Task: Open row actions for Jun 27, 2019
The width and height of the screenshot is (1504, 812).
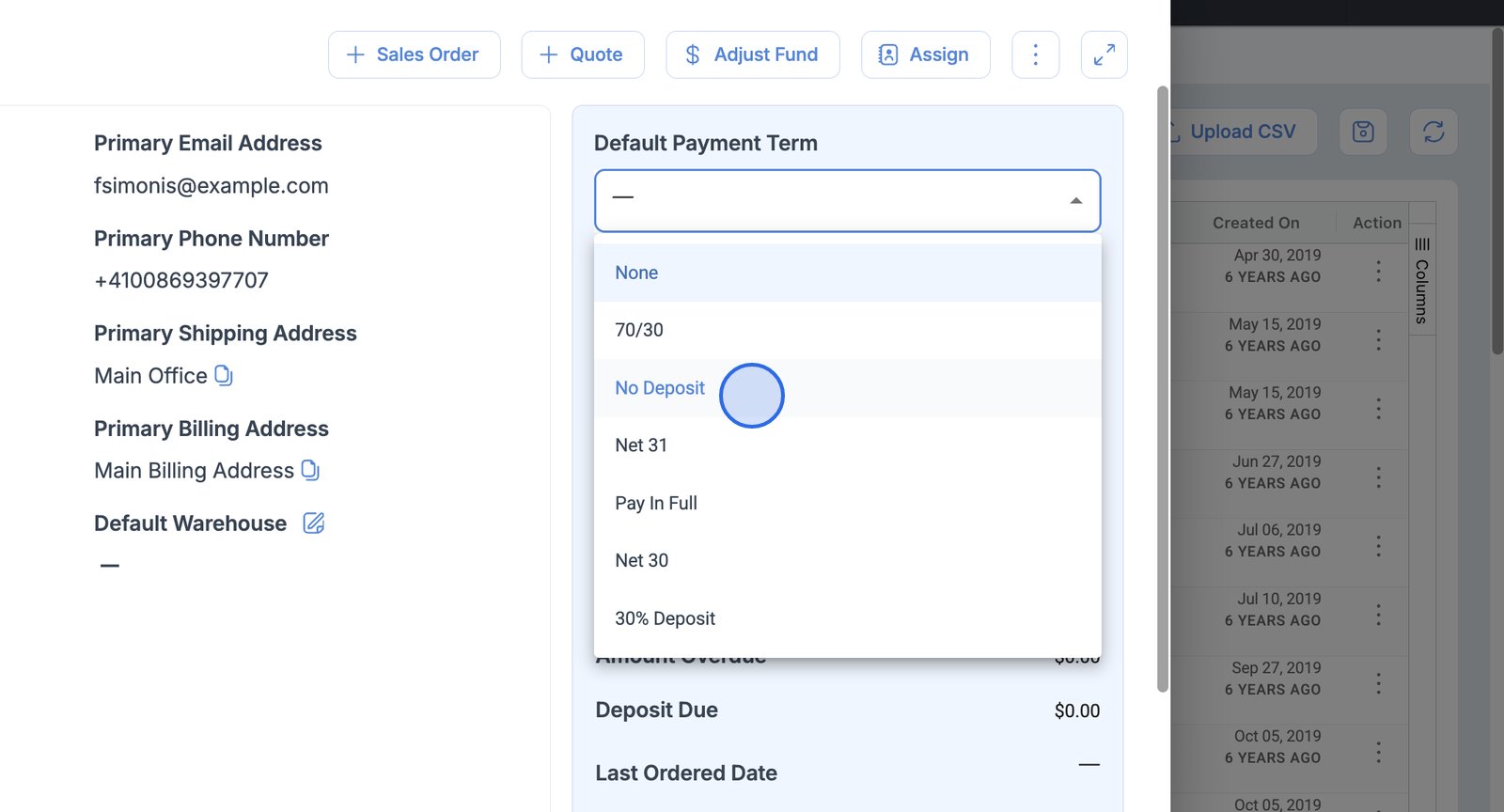Action: pyautogui.click(x=1378, y=477)
